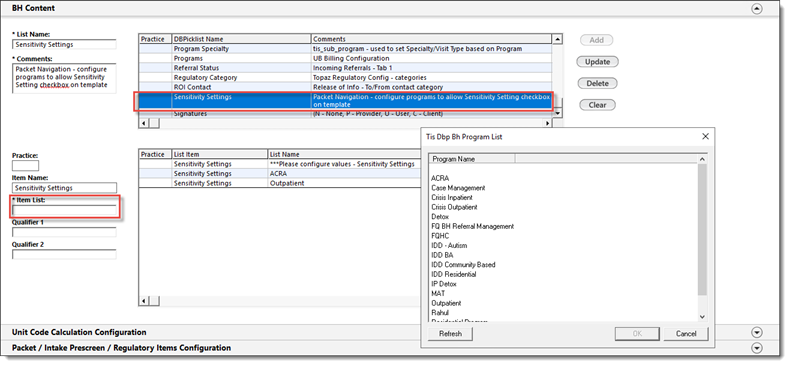The width and height of the screenshot is (789, 365).
Task: Click the Practice input box
Action: [x=25, y=165]
